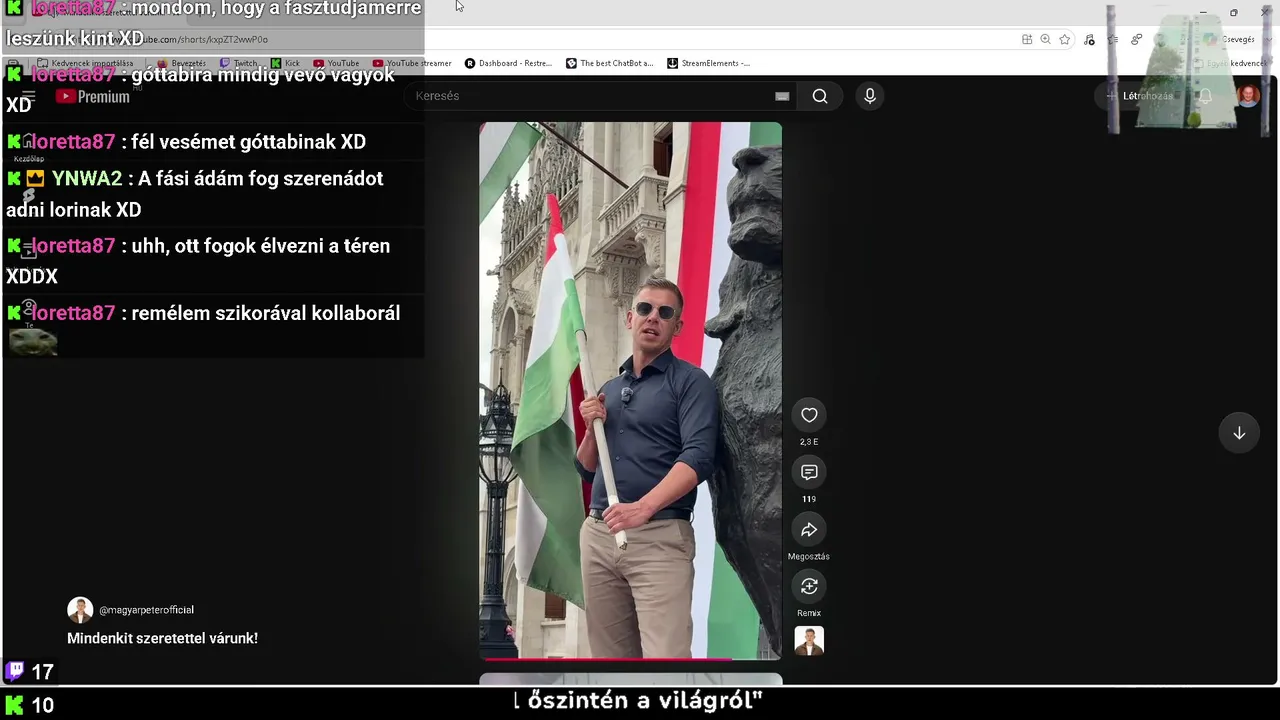Image resolution: width=1280 pixels, height=720 pixels.
Task: Click the Short title Mindenkit szeretettel várunk!
Action: 162,638
